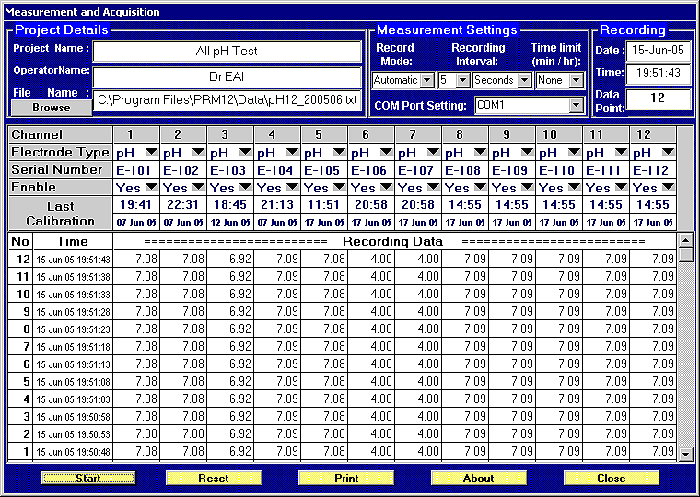Click the About button

[479, 478]
